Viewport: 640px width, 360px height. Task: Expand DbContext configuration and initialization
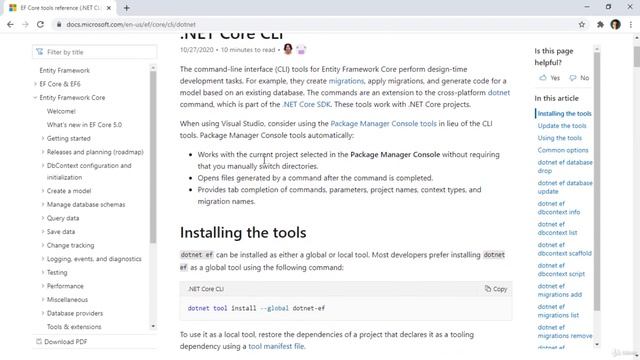(x=42, y=166)
